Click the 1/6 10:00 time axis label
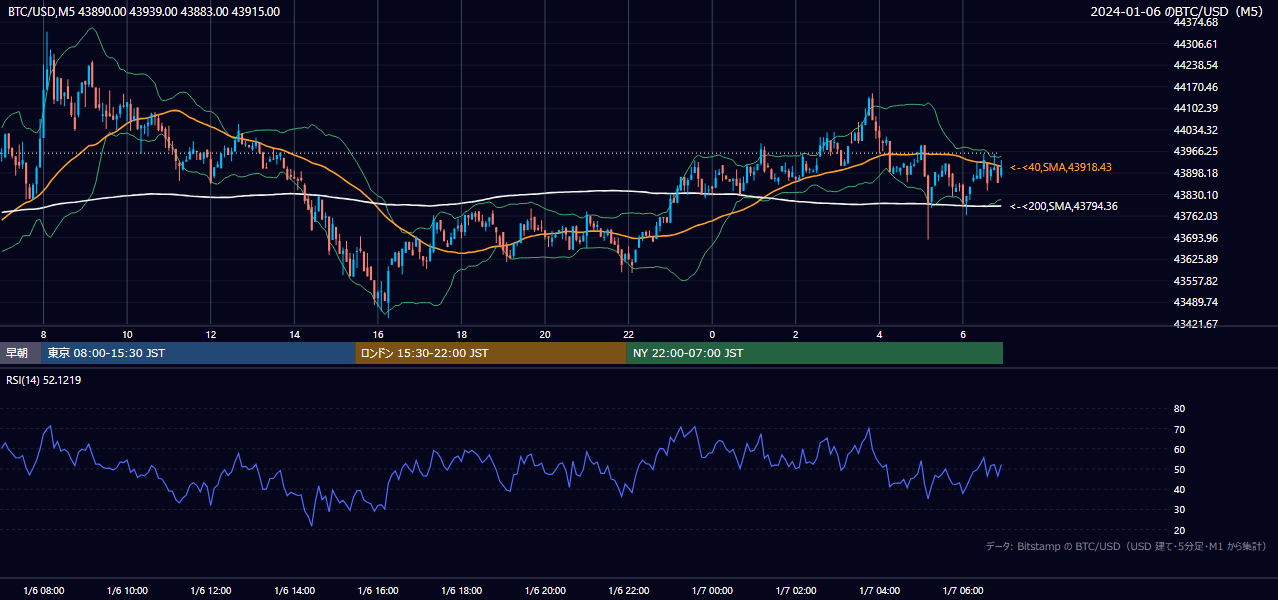1278x600 pixels. point(127,591)
